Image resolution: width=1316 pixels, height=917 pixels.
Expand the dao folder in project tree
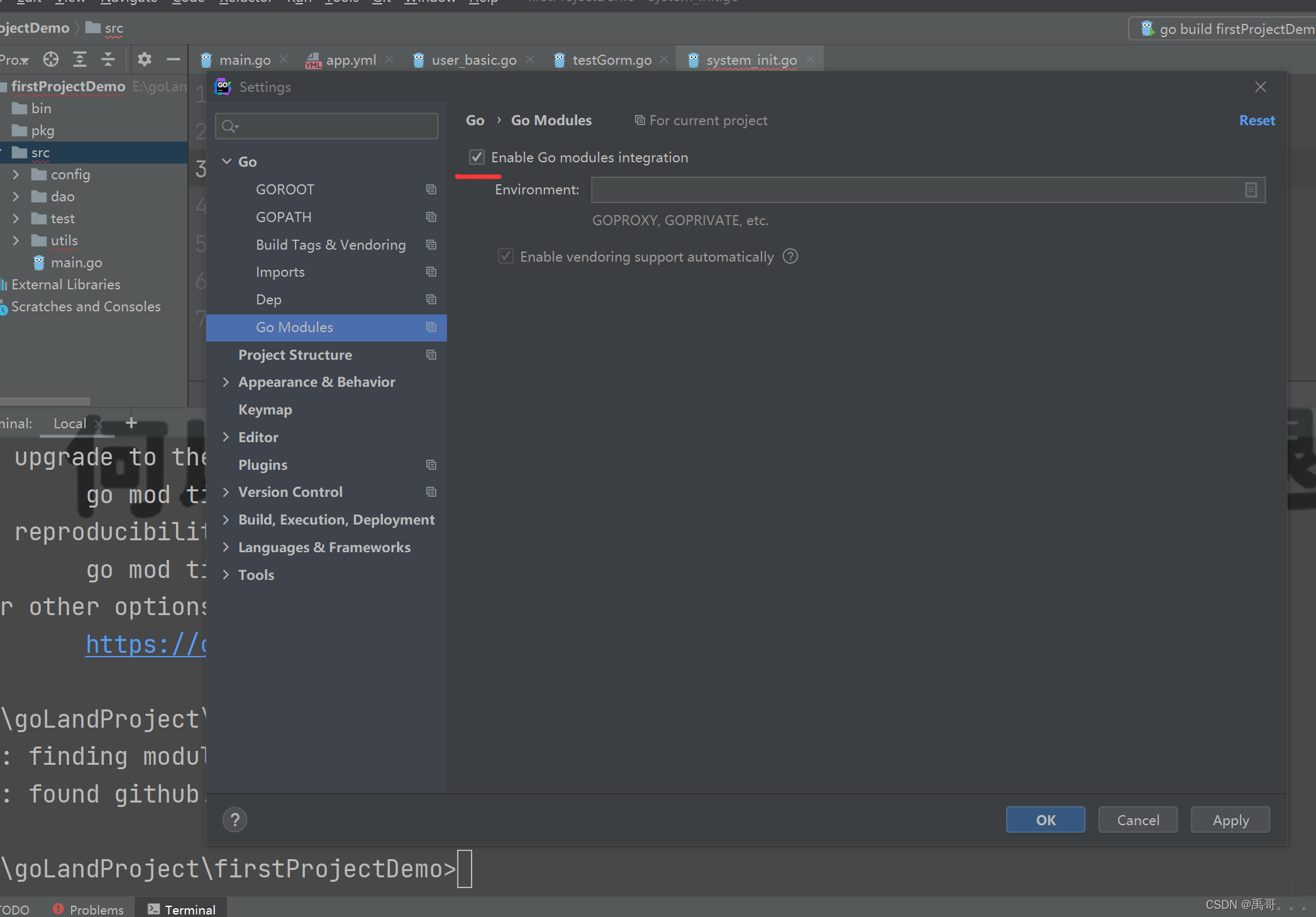point(16,196)
